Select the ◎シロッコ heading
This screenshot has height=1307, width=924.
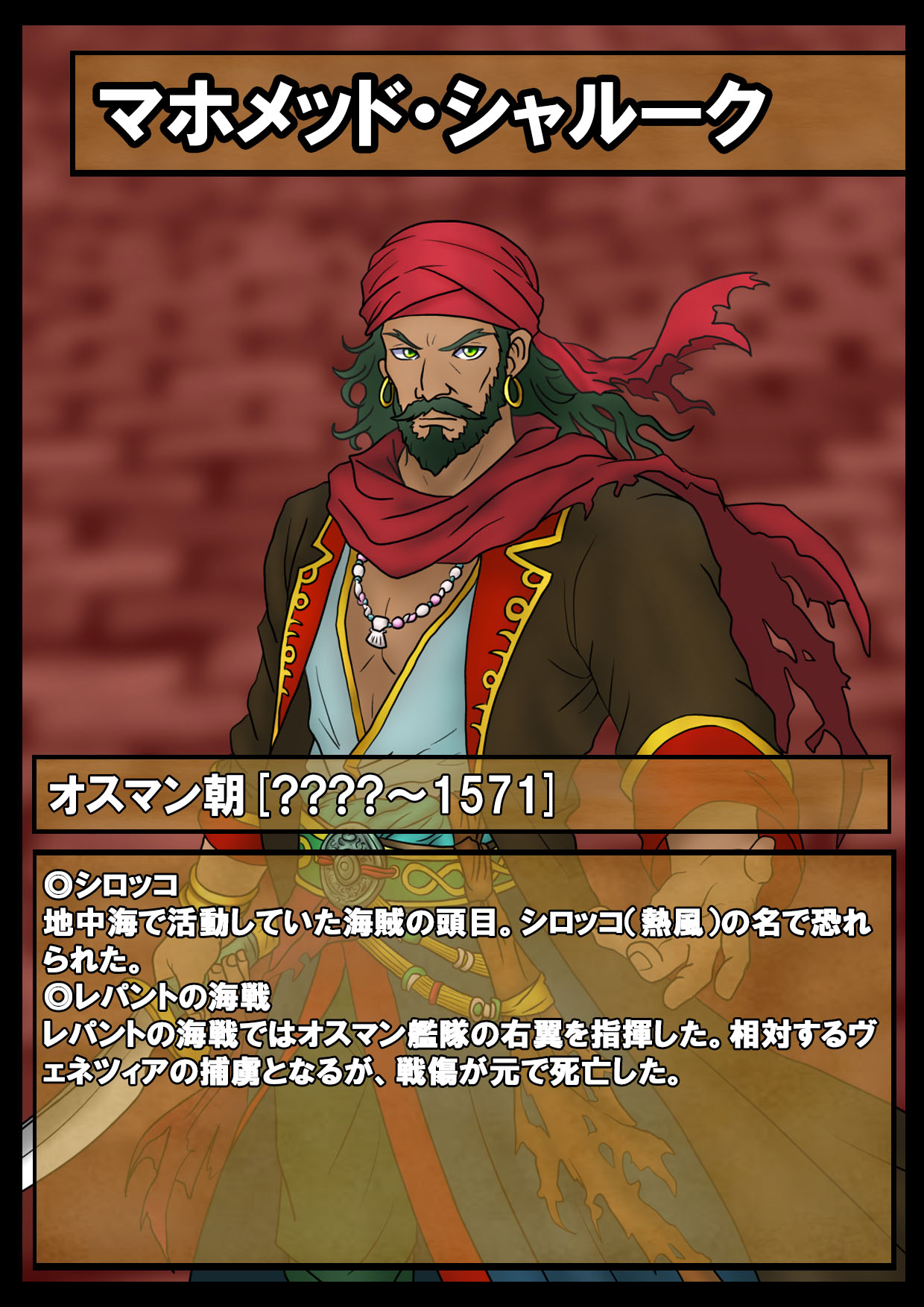coord(112,884)
